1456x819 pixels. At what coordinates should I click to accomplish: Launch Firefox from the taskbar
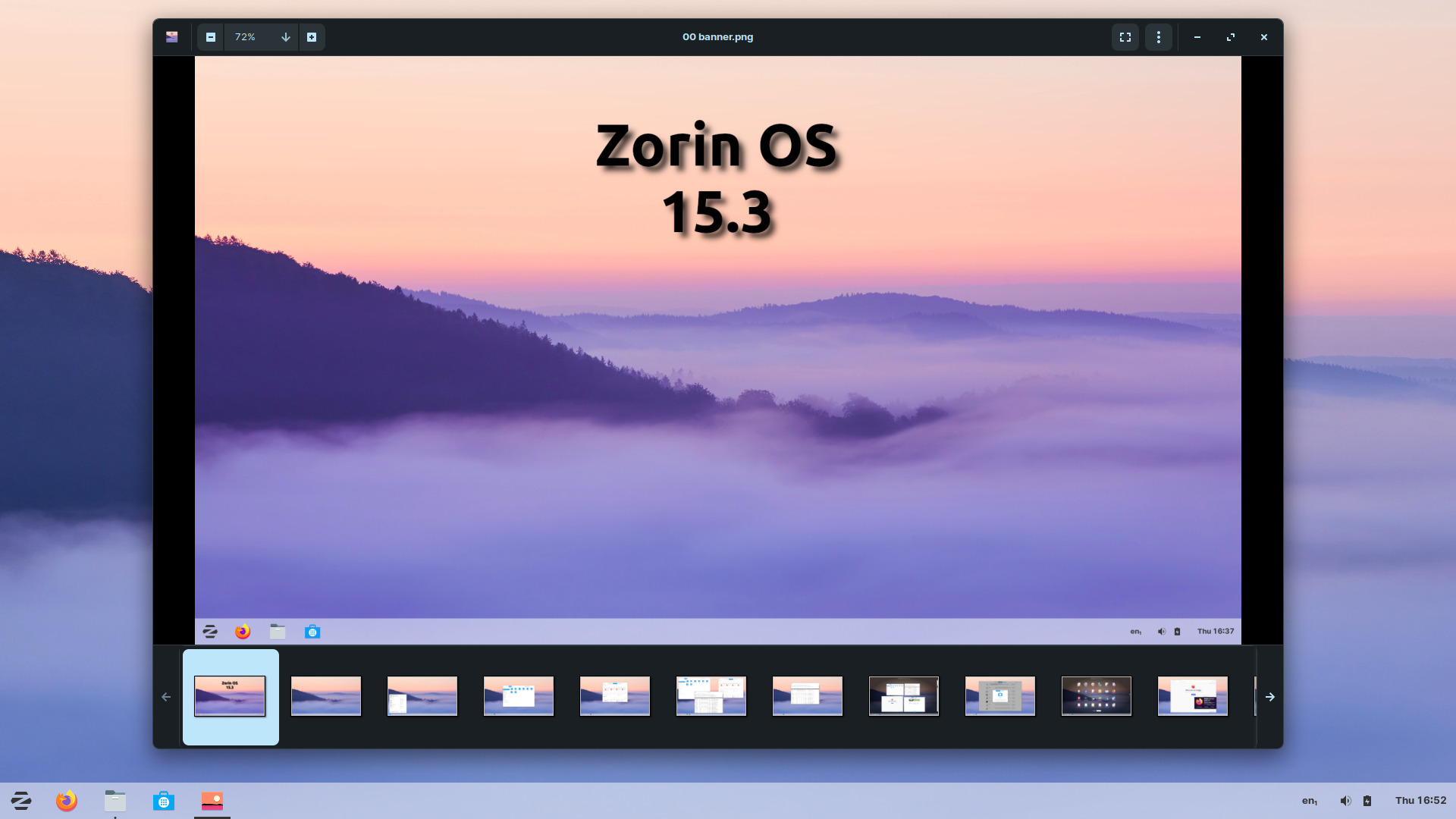[67, 801]
